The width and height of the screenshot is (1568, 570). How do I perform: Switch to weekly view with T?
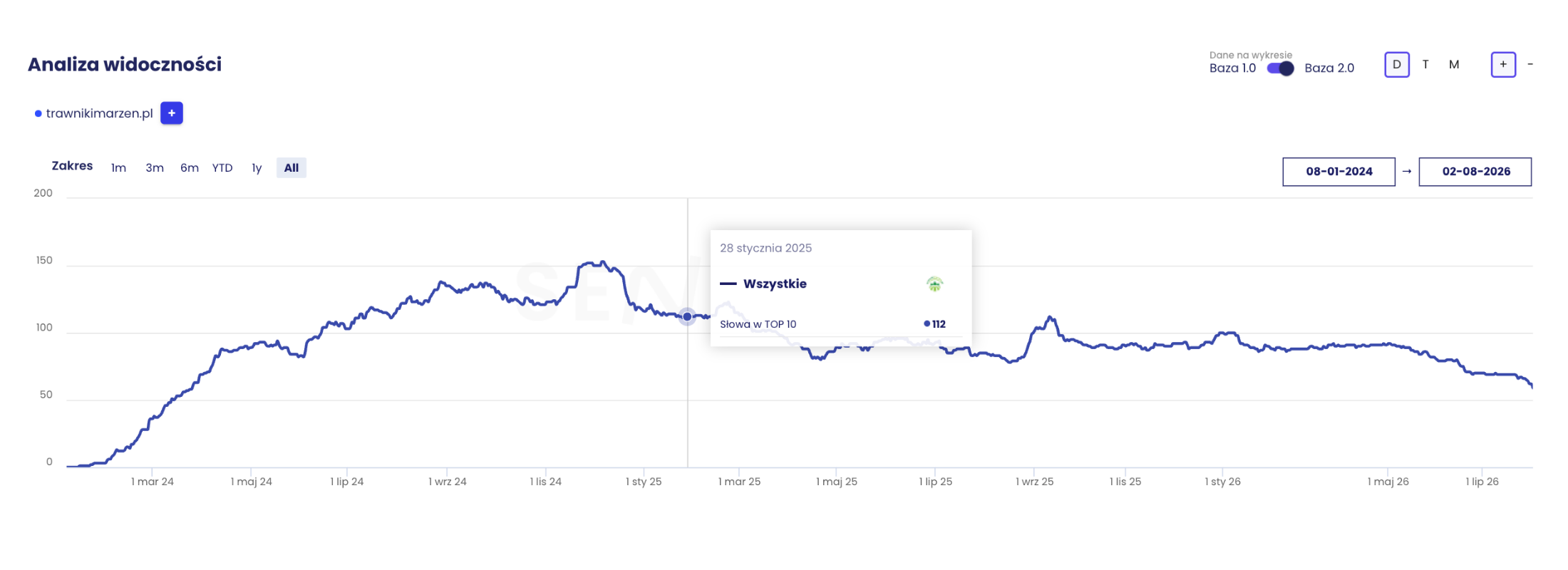click(1425, 65)
